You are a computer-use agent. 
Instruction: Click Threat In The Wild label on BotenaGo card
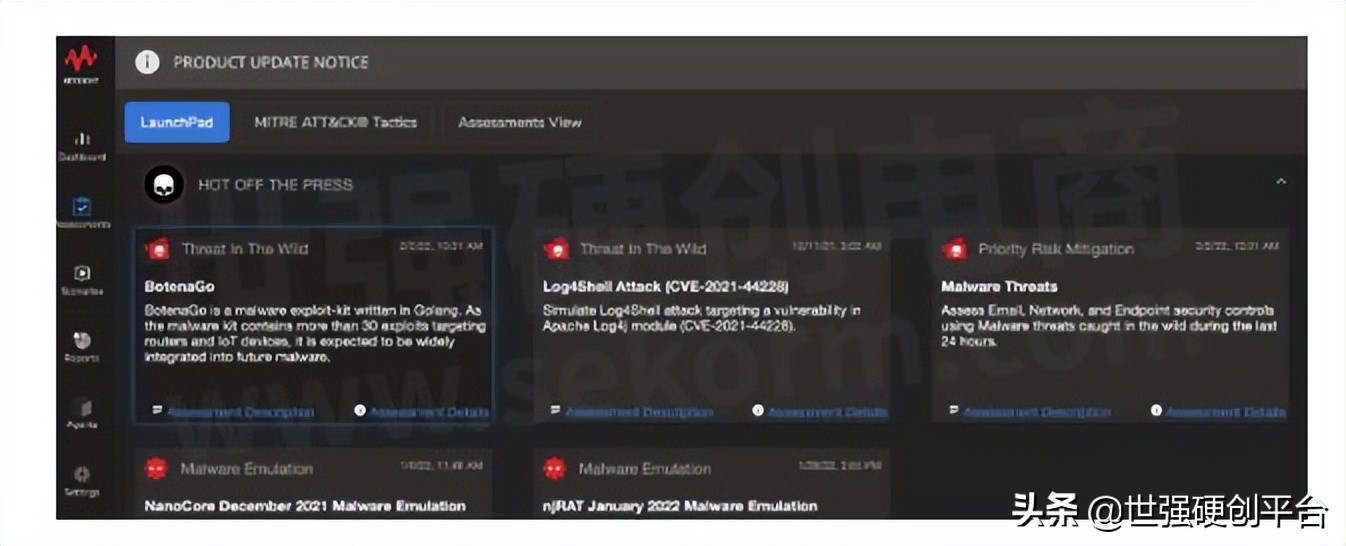245,249
